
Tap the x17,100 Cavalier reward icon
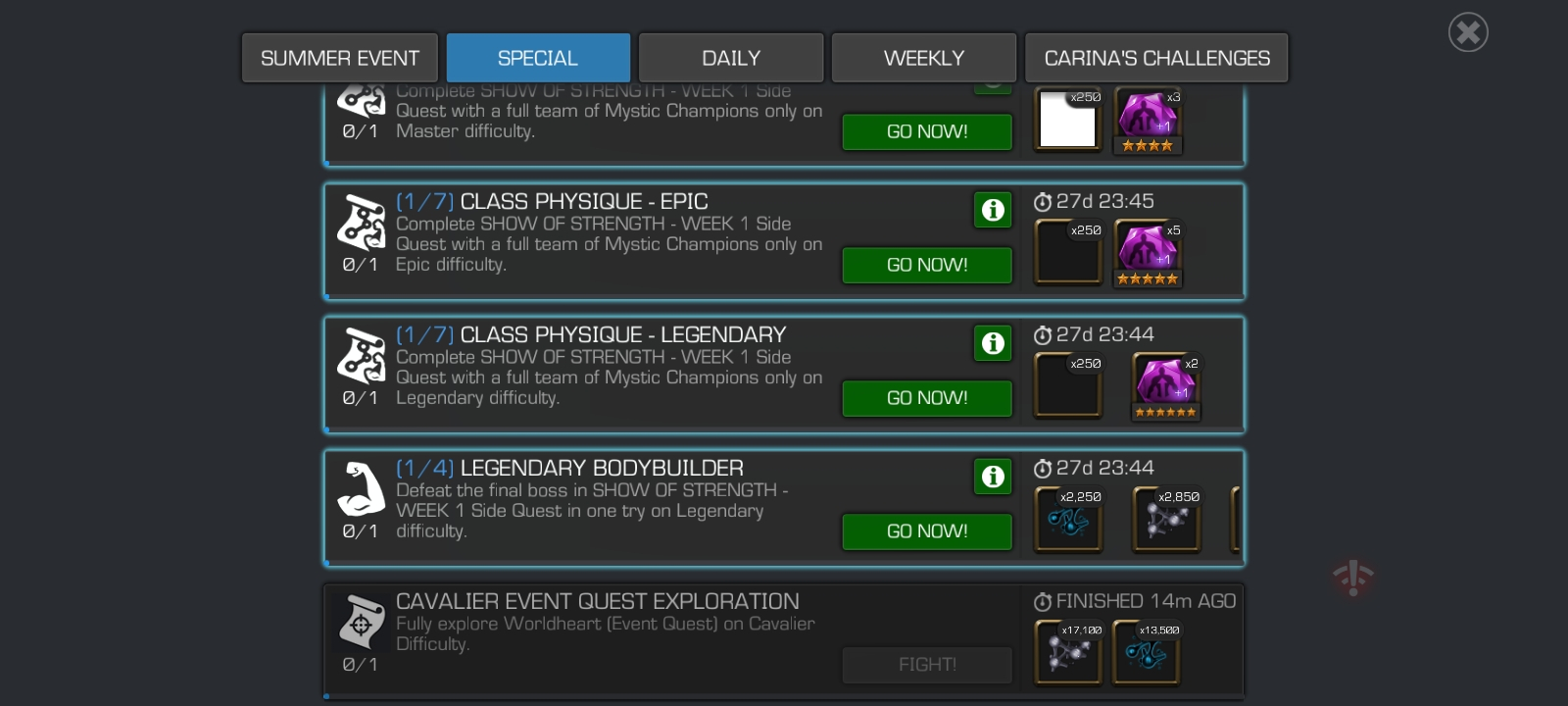(x=1068, y=652)
